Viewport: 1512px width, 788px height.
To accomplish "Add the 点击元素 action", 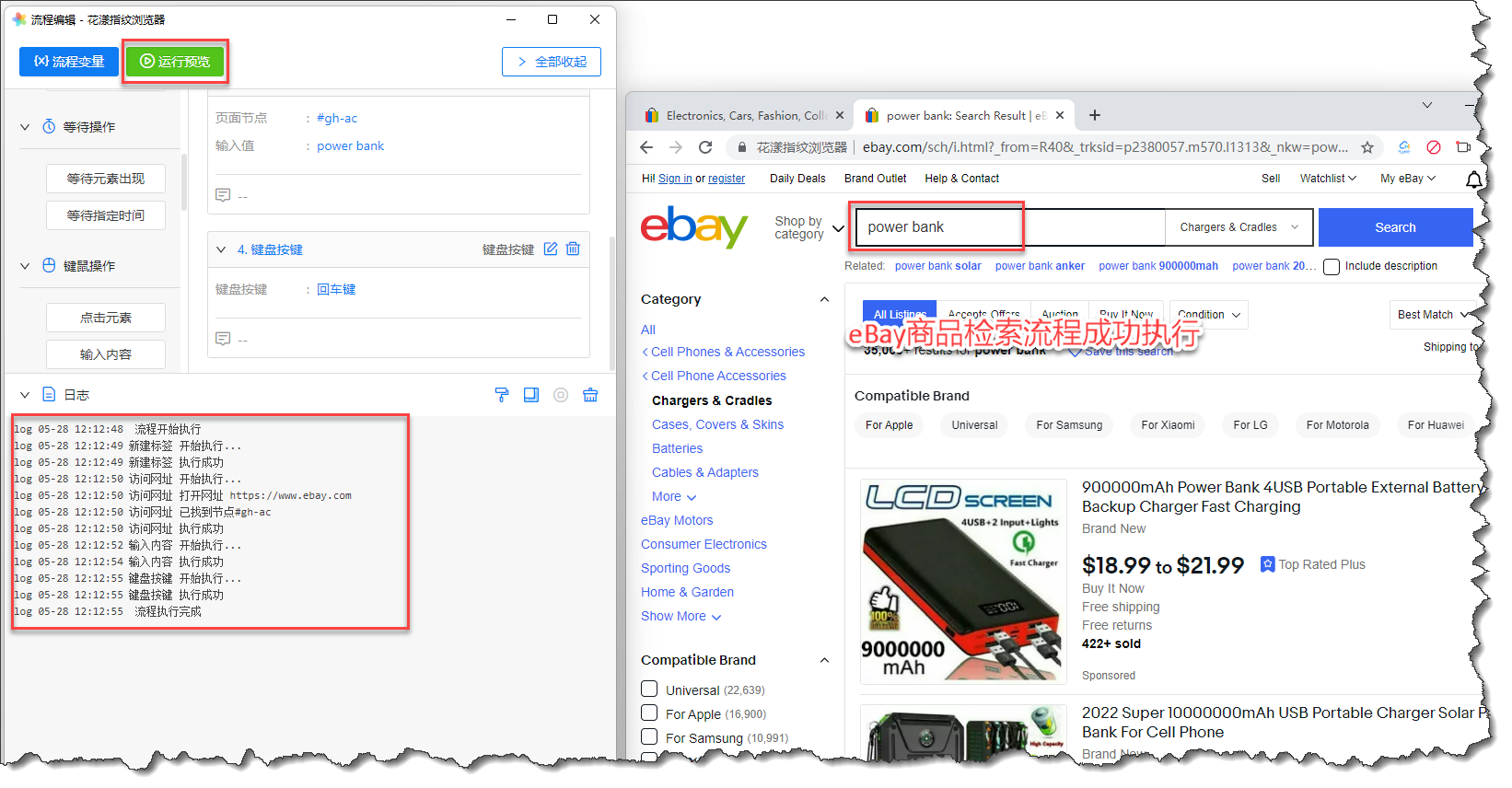I will [x=106, y=318].
